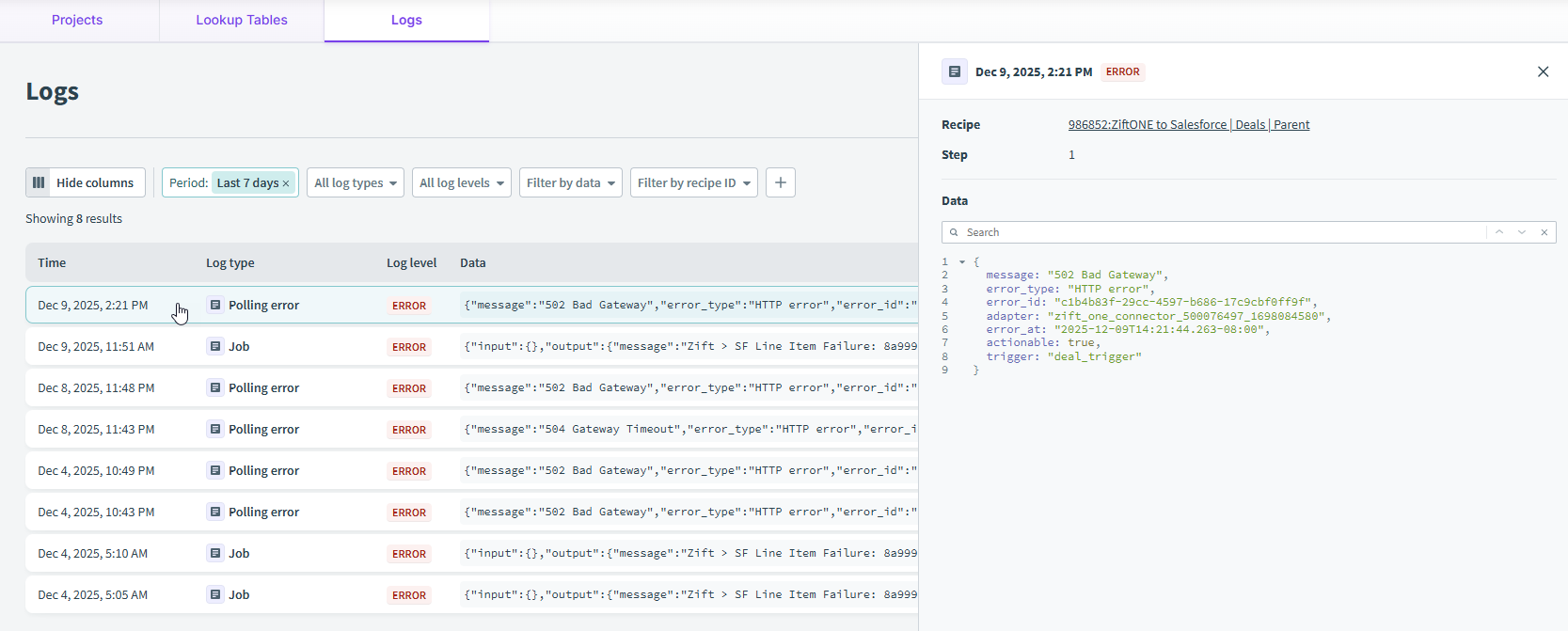Switch to the Lookup Tables tab

[242, 20]
